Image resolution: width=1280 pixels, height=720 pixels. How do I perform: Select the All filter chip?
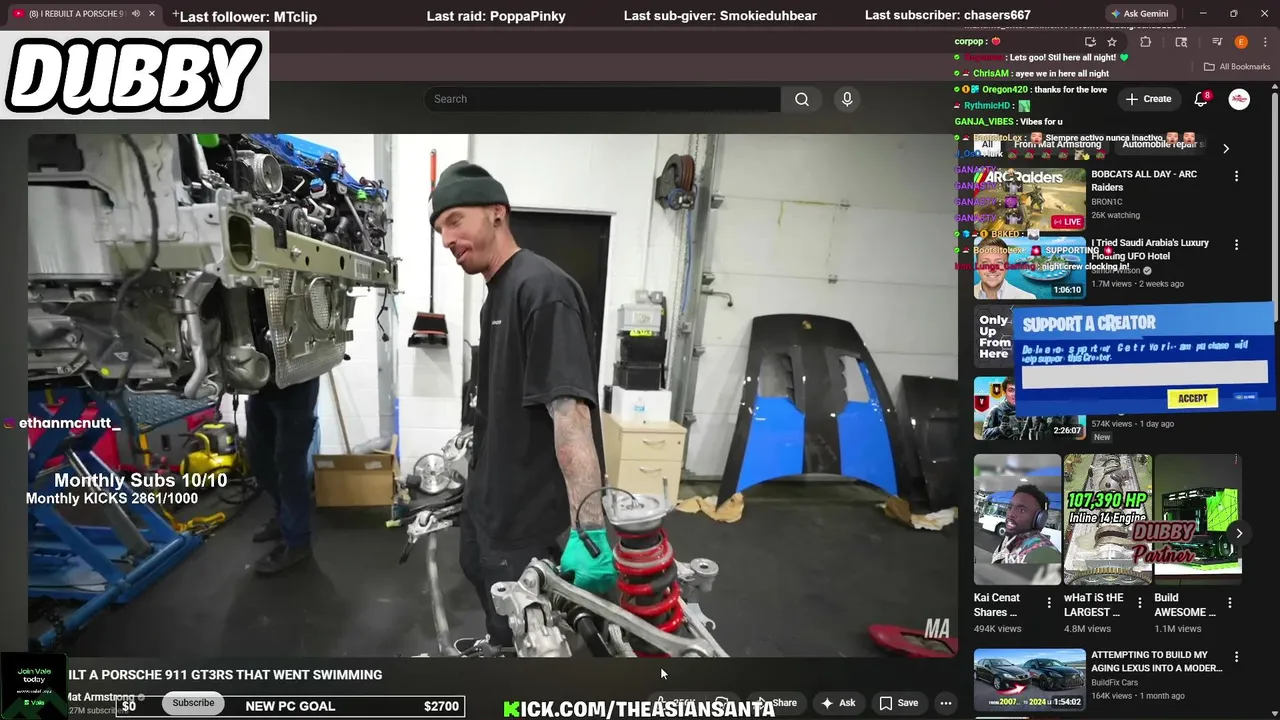coord(987,145)
